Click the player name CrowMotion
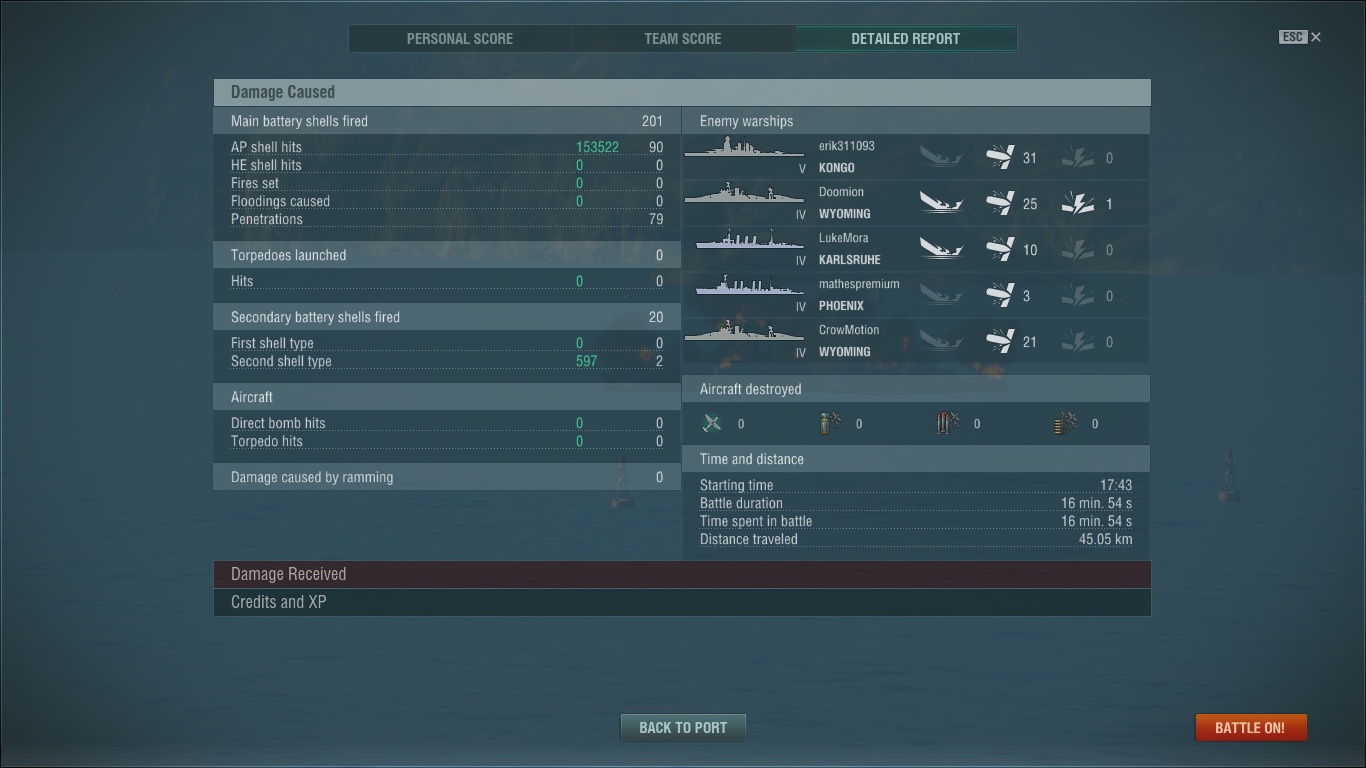This screenshot has width=1366, height=768. pos(849,330)
